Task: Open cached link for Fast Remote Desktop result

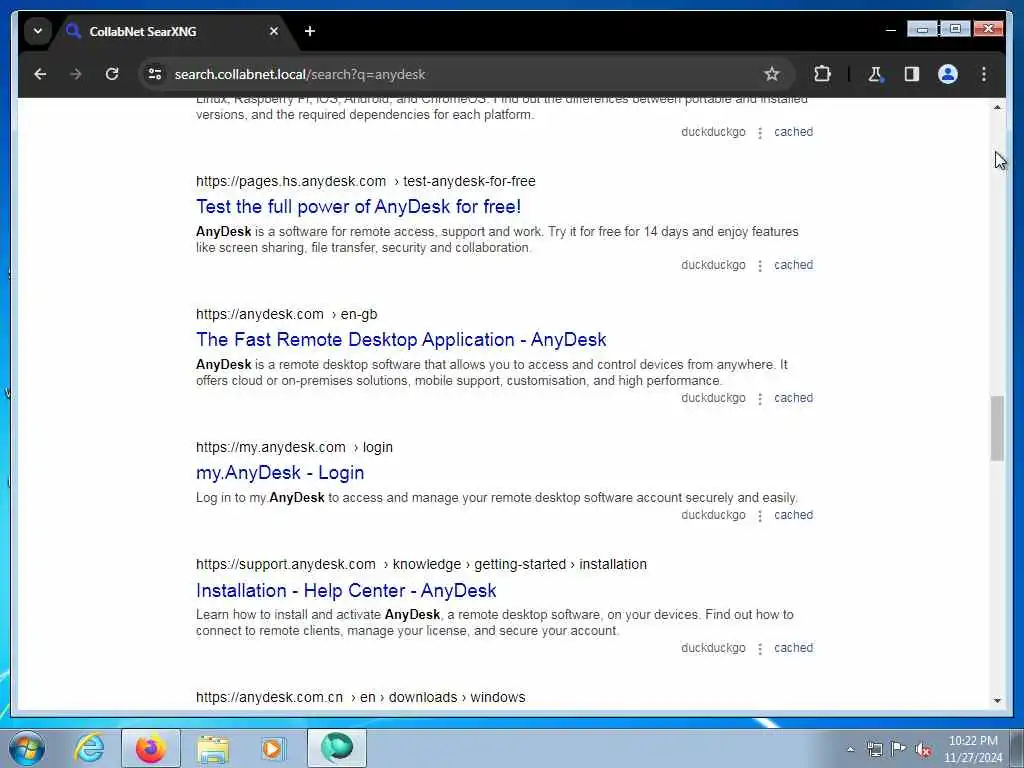Action: pos(793,398)
